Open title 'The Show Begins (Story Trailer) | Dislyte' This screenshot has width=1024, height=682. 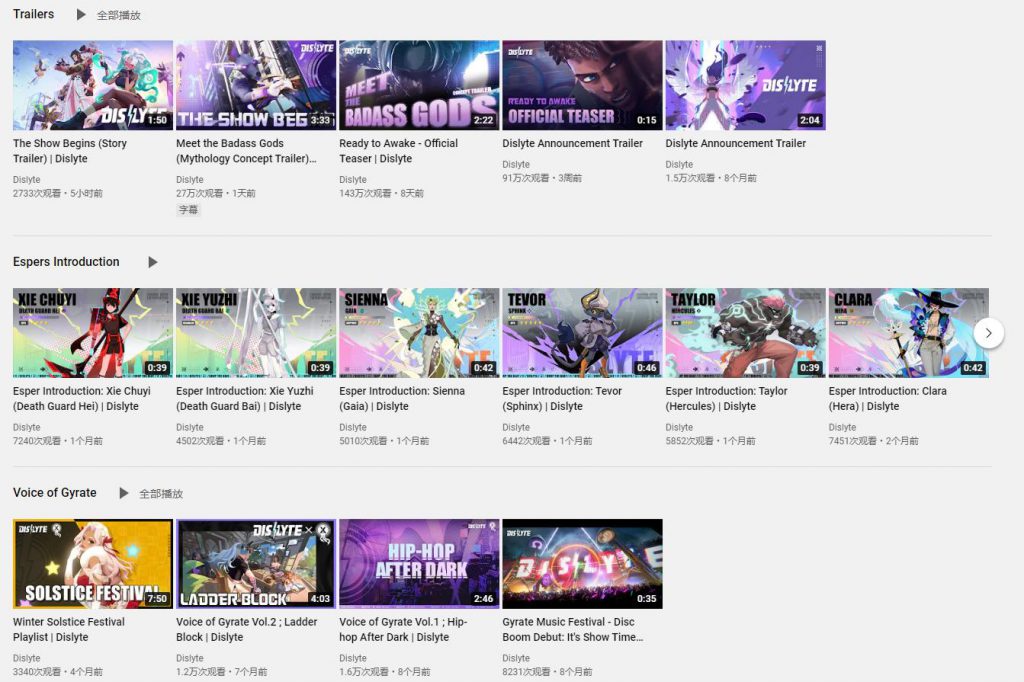pos(70,151)
